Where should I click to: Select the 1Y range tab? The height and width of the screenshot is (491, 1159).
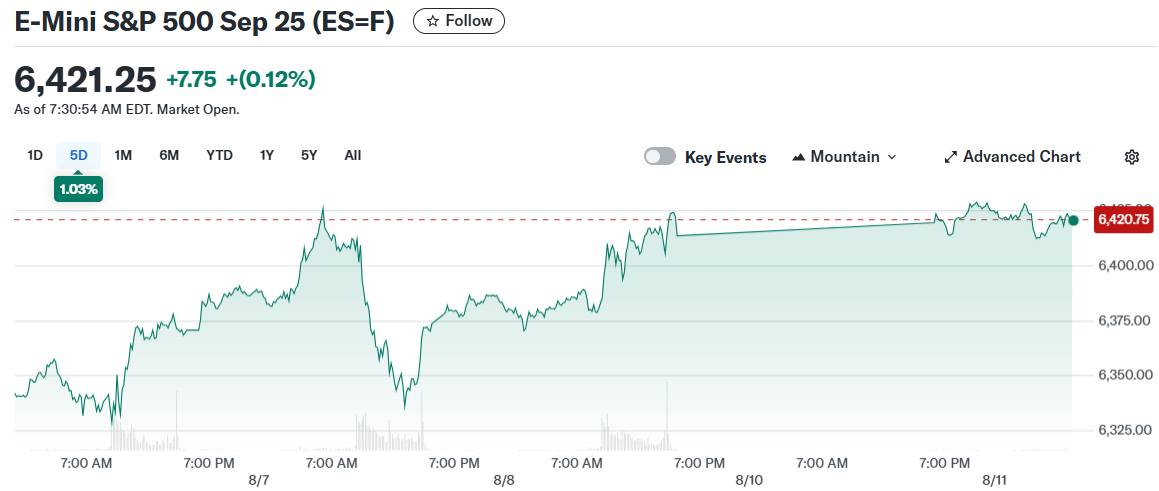coord(267,155)
